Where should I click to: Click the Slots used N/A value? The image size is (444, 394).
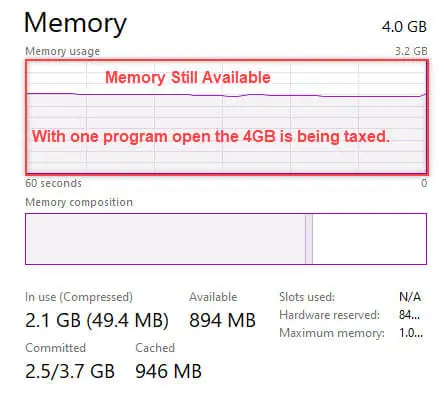(410, 296)
